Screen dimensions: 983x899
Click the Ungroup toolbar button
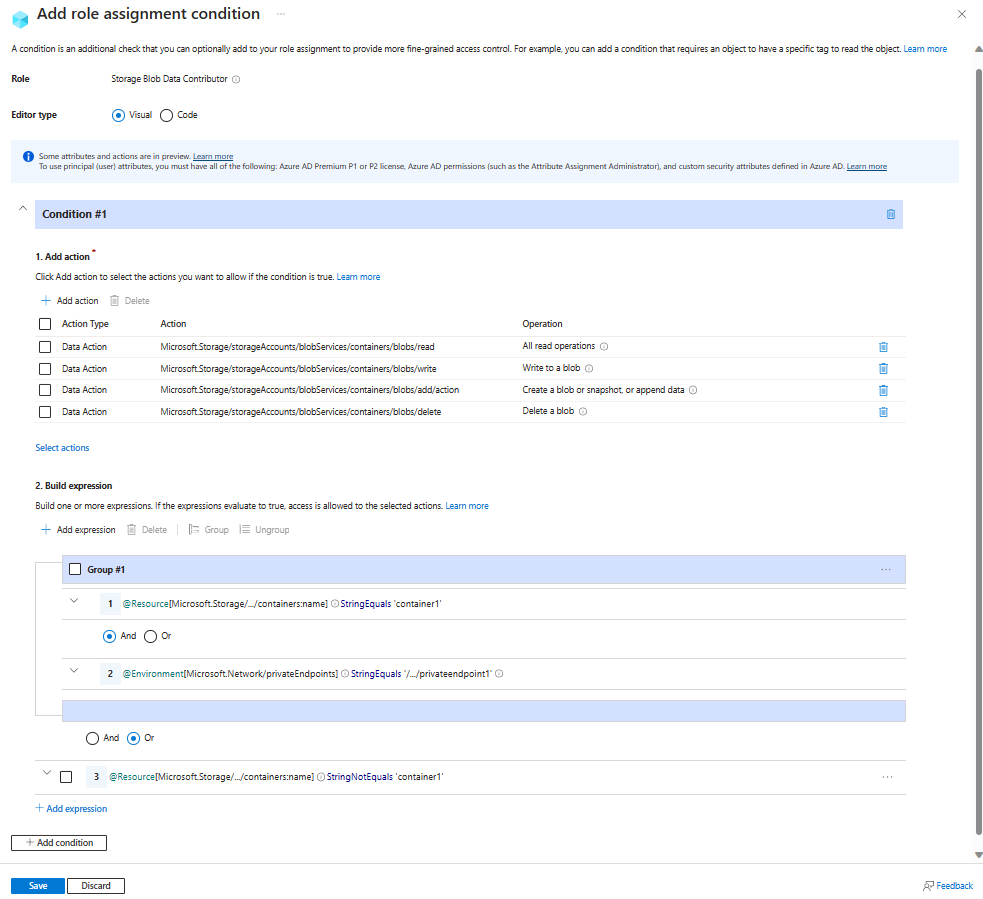[263, 529]
